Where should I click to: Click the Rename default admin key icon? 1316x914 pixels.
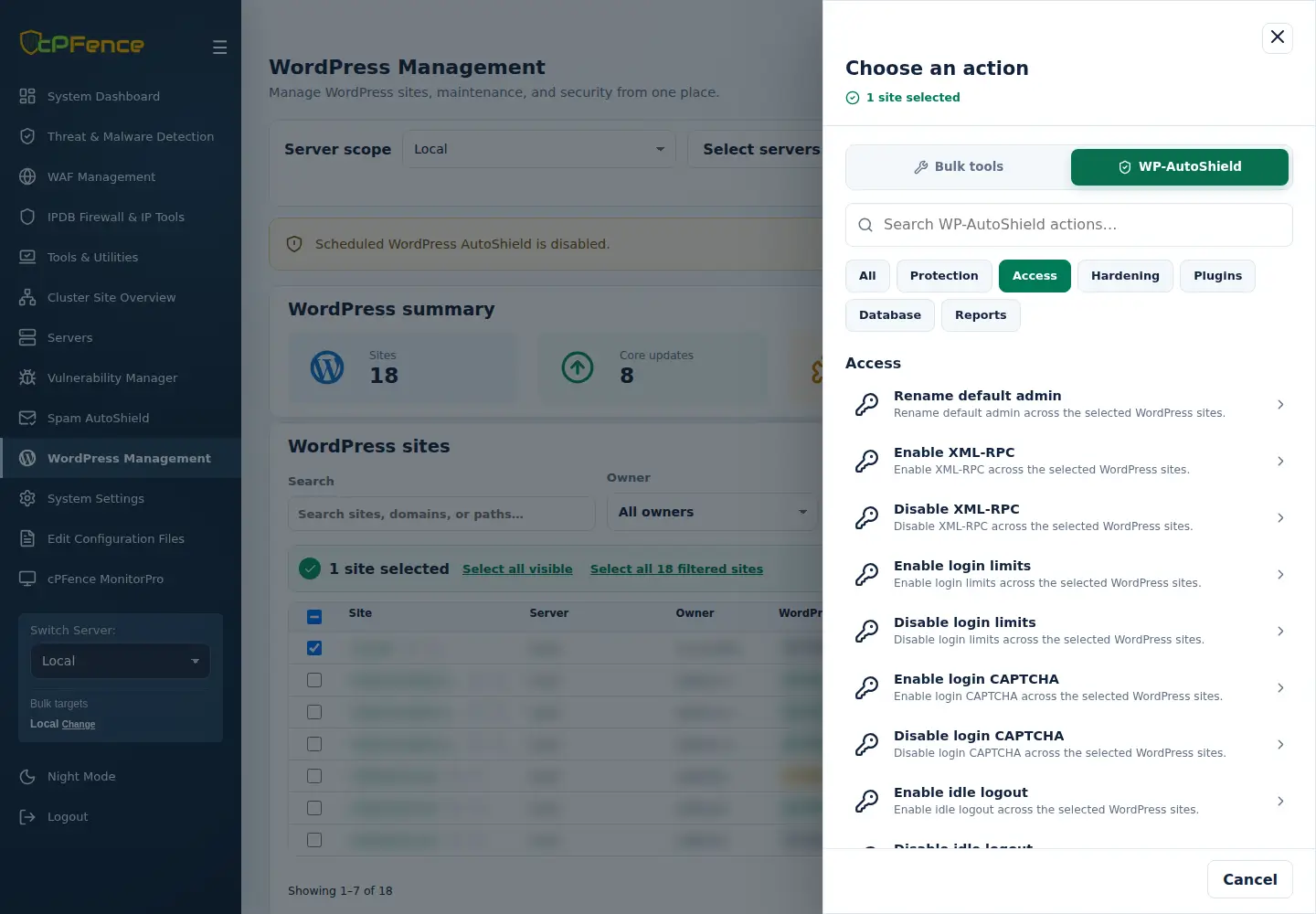(x=866, y=404)
